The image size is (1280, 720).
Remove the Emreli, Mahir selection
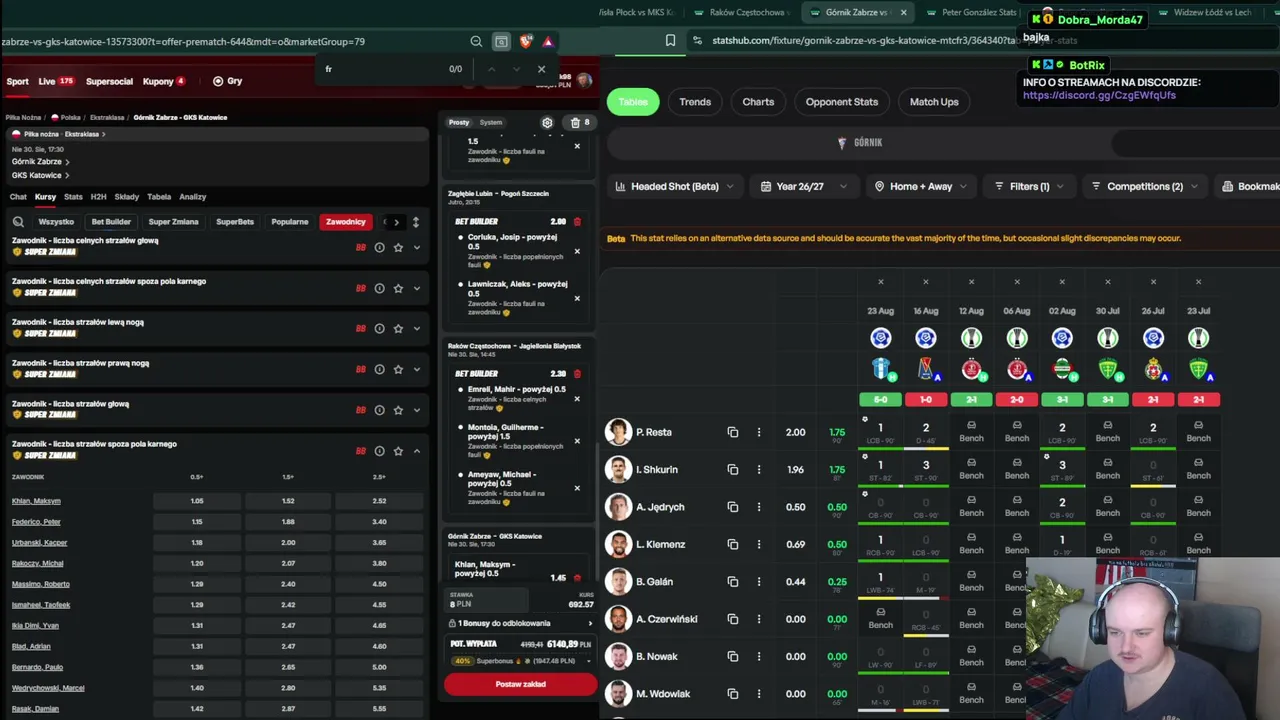577,399
